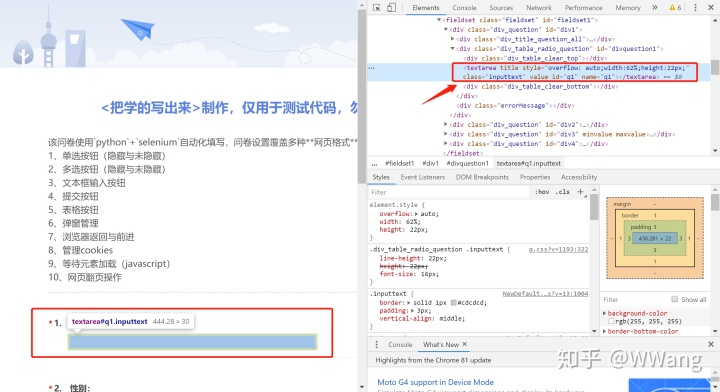The width and height of the screenshot is (720, 392).
Task: Open the g.css source link
Action: 558,249
